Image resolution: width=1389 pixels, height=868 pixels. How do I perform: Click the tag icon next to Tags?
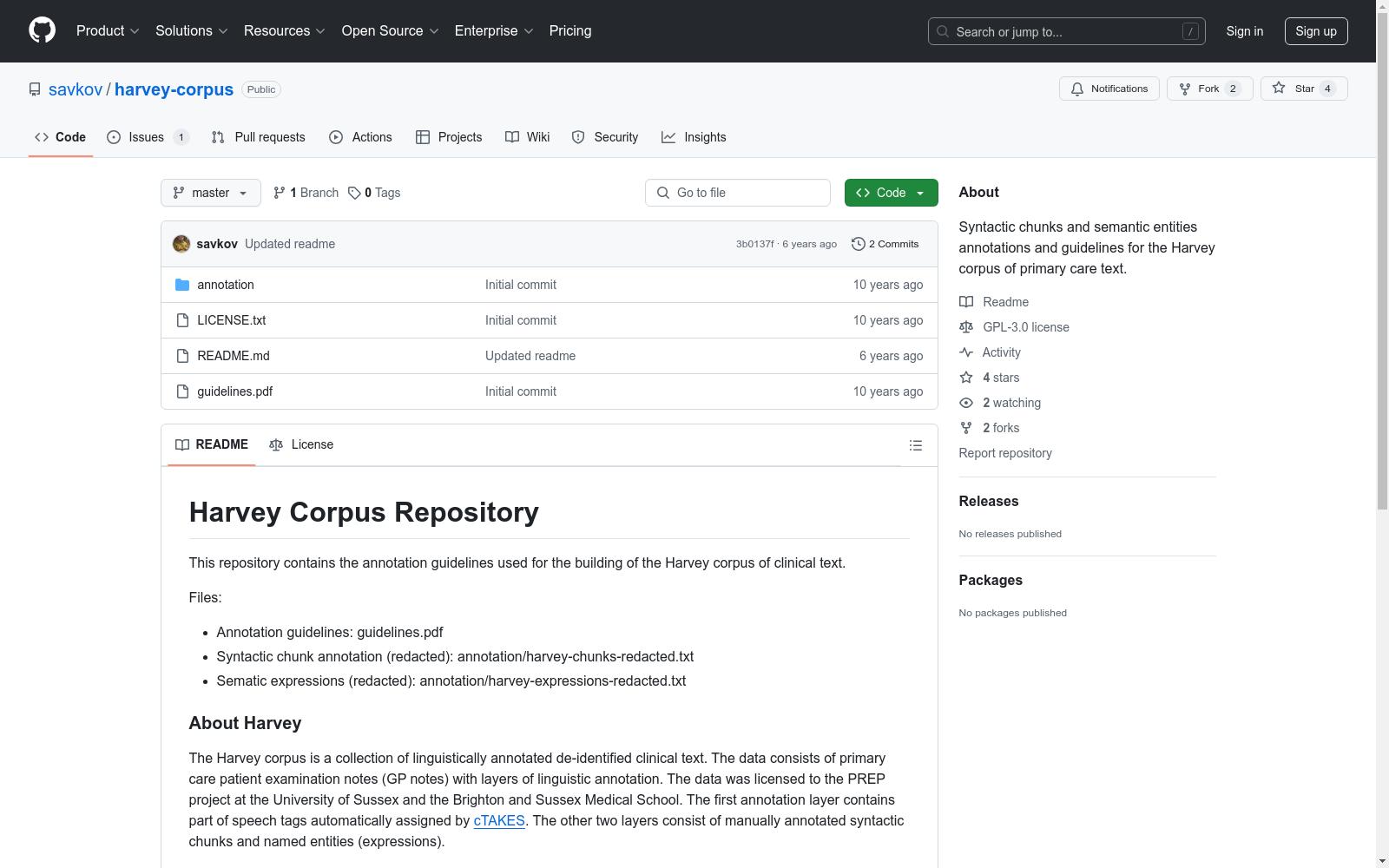coord(354,193)
